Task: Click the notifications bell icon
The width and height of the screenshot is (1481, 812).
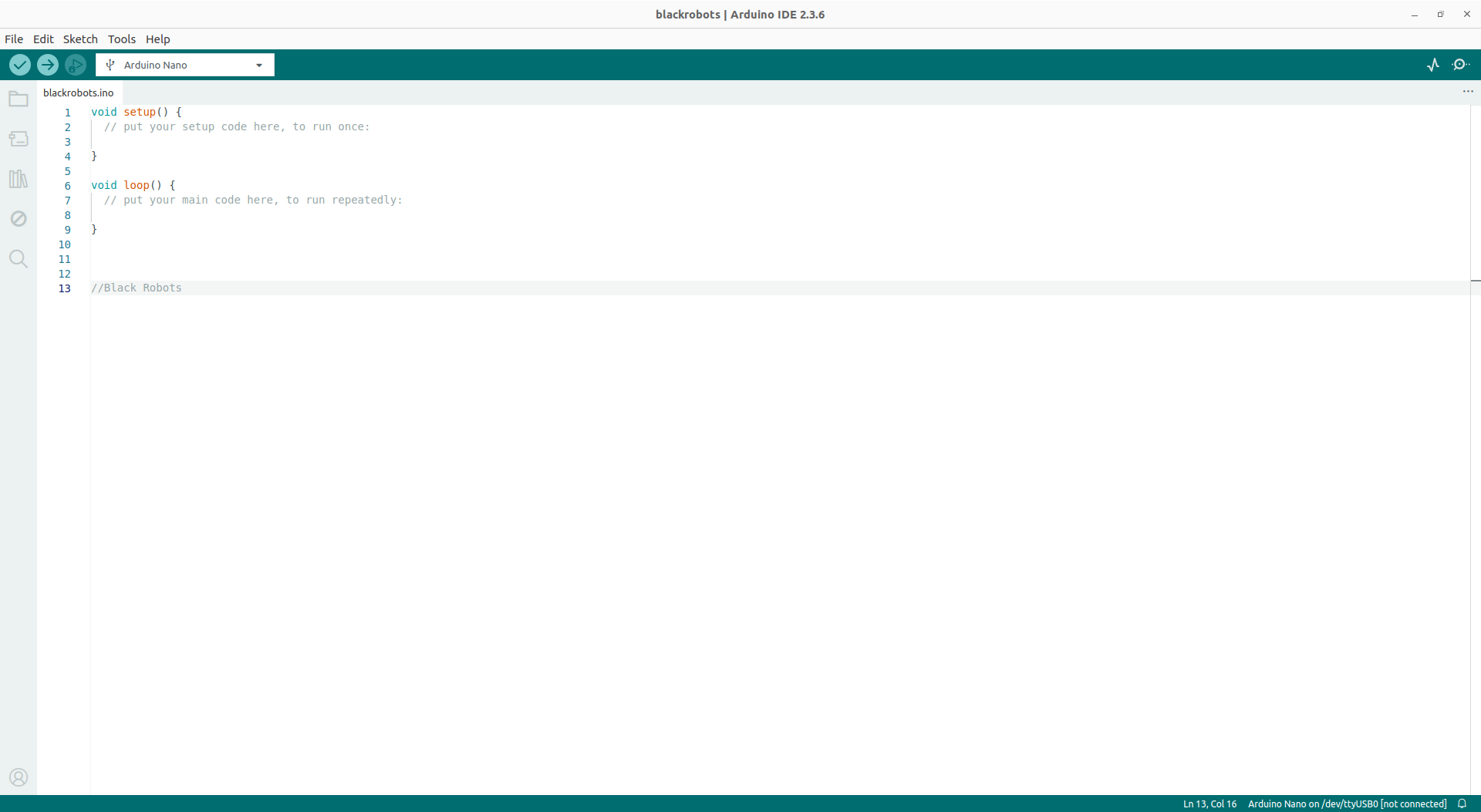Action: point(1462,804)
